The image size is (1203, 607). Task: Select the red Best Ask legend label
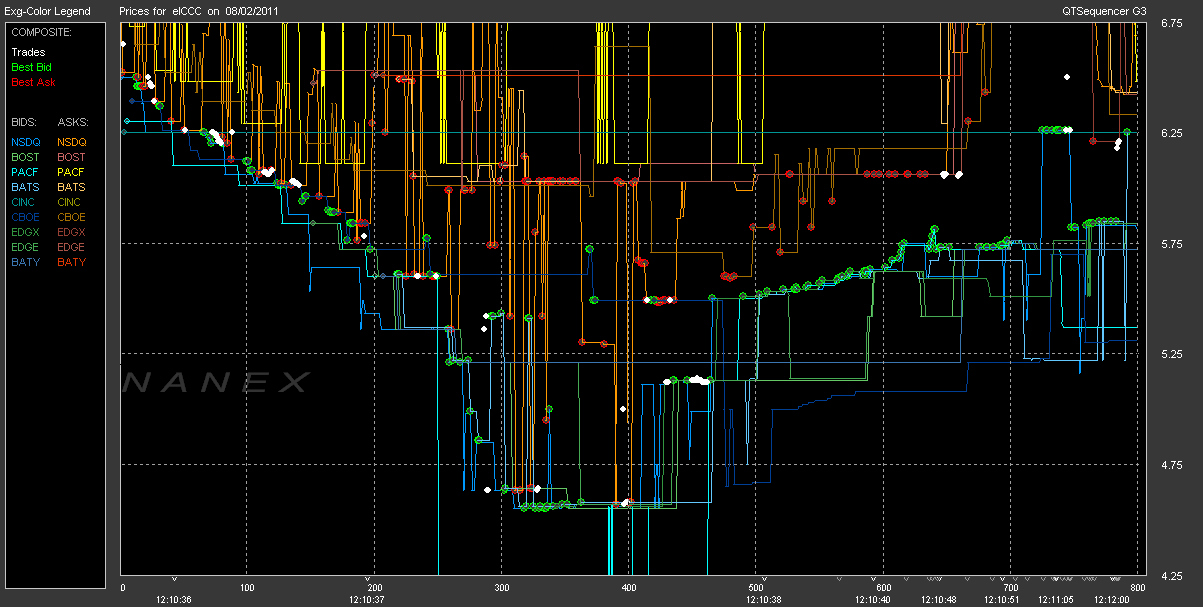tap(32, 82)
